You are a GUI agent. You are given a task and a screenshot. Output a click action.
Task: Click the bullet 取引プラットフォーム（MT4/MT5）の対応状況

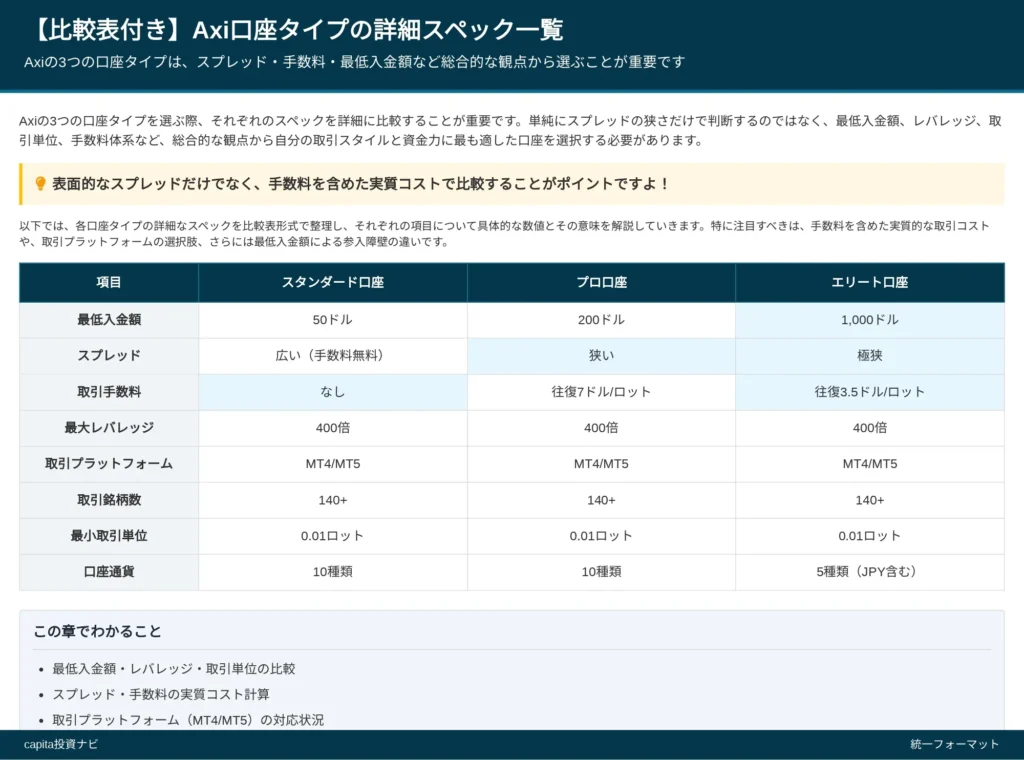pos(188,720)
